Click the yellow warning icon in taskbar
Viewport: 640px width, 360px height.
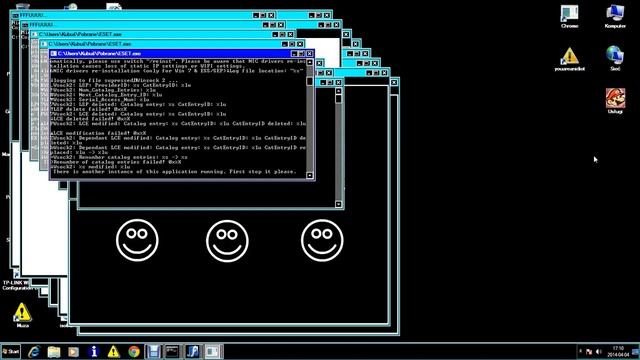113,351
